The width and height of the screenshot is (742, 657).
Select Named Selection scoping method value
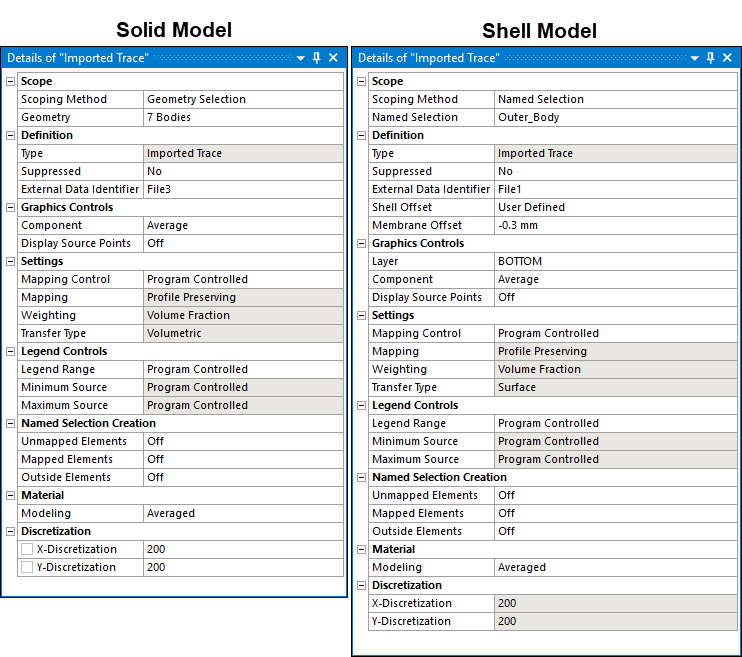coord(616,99)
